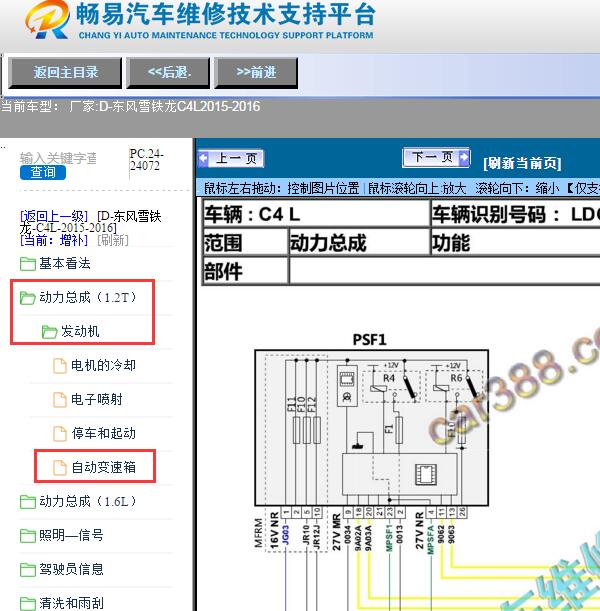This screenshot has height=611, width=600.
Task: Click the PC.24-24072 code text
Action: 146,160
